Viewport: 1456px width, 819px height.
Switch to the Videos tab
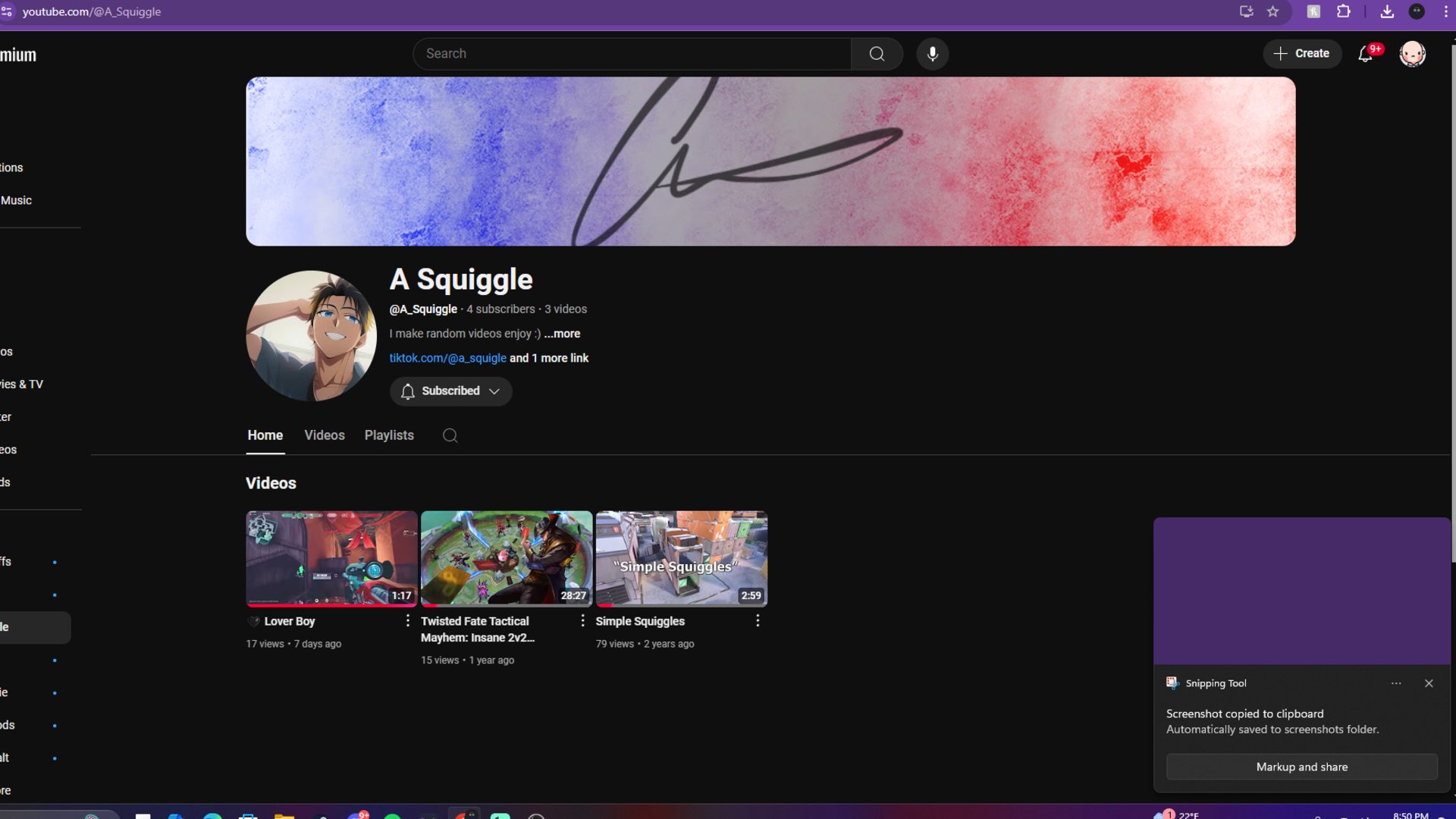pyautogui.click(x=325, y=435)
